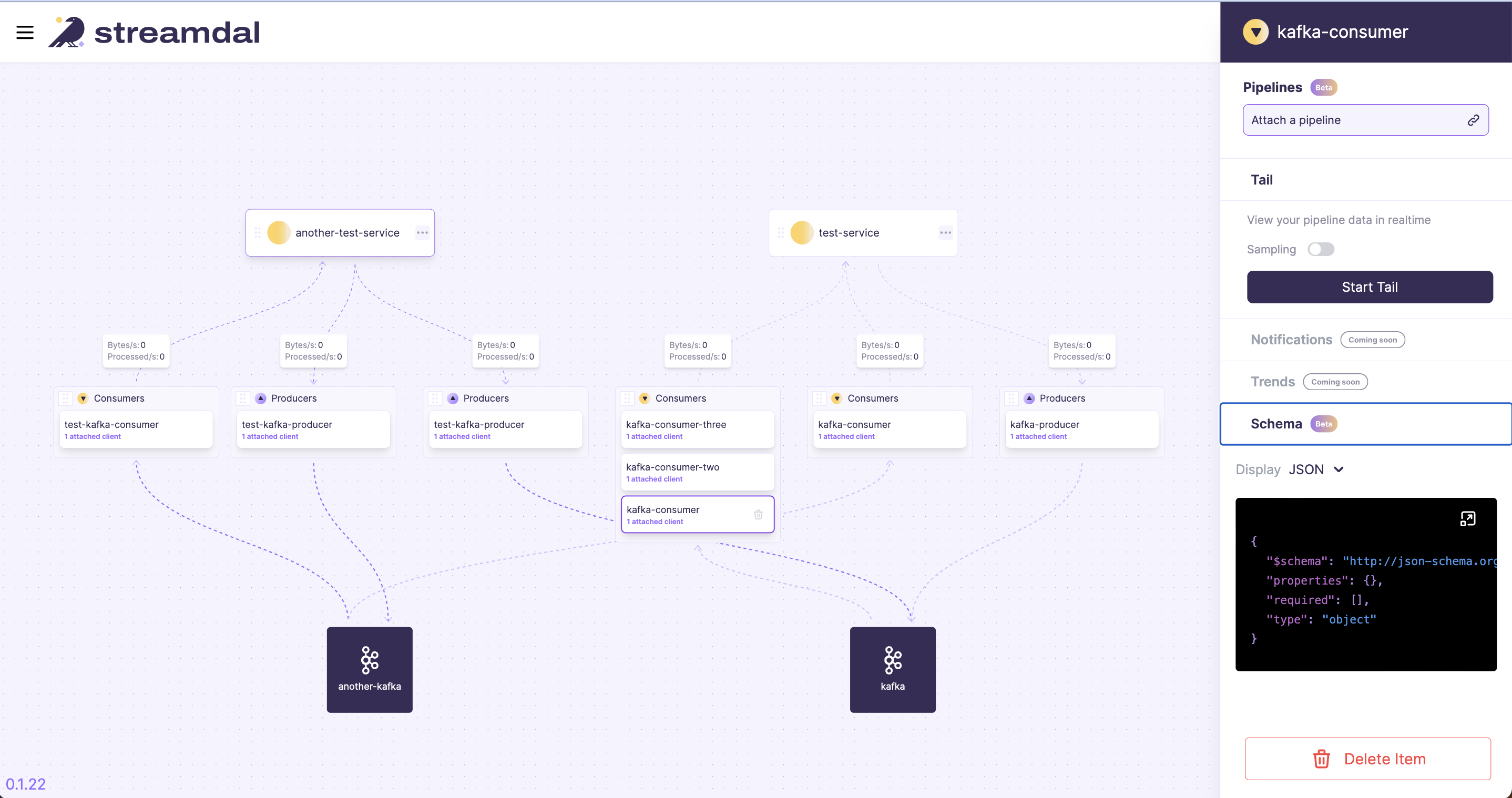Click the attach pipeline link icon

pyautogui.click(x=1474, y=120)
